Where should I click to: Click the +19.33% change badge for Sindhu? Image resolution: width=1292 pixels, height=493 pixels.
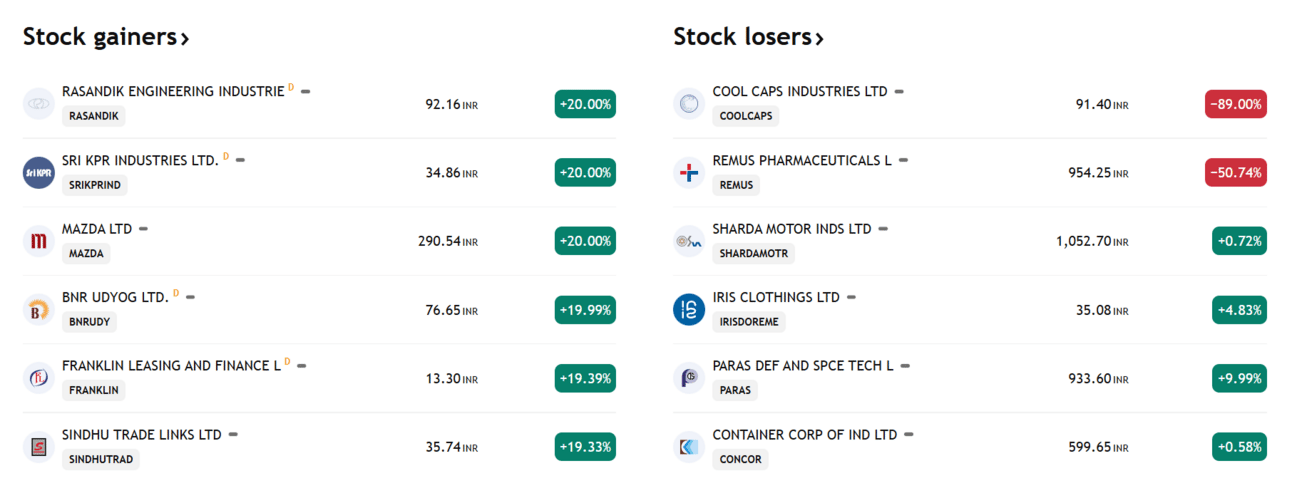coord(585,447)
